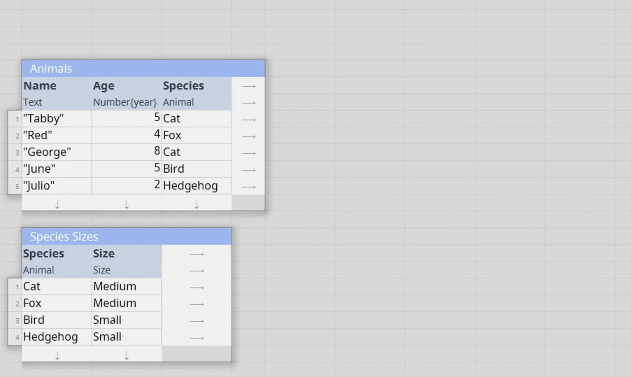Click the Number{year} type cell under Age
This screenshot has width=631, height=377.
(x=126, y=102)
